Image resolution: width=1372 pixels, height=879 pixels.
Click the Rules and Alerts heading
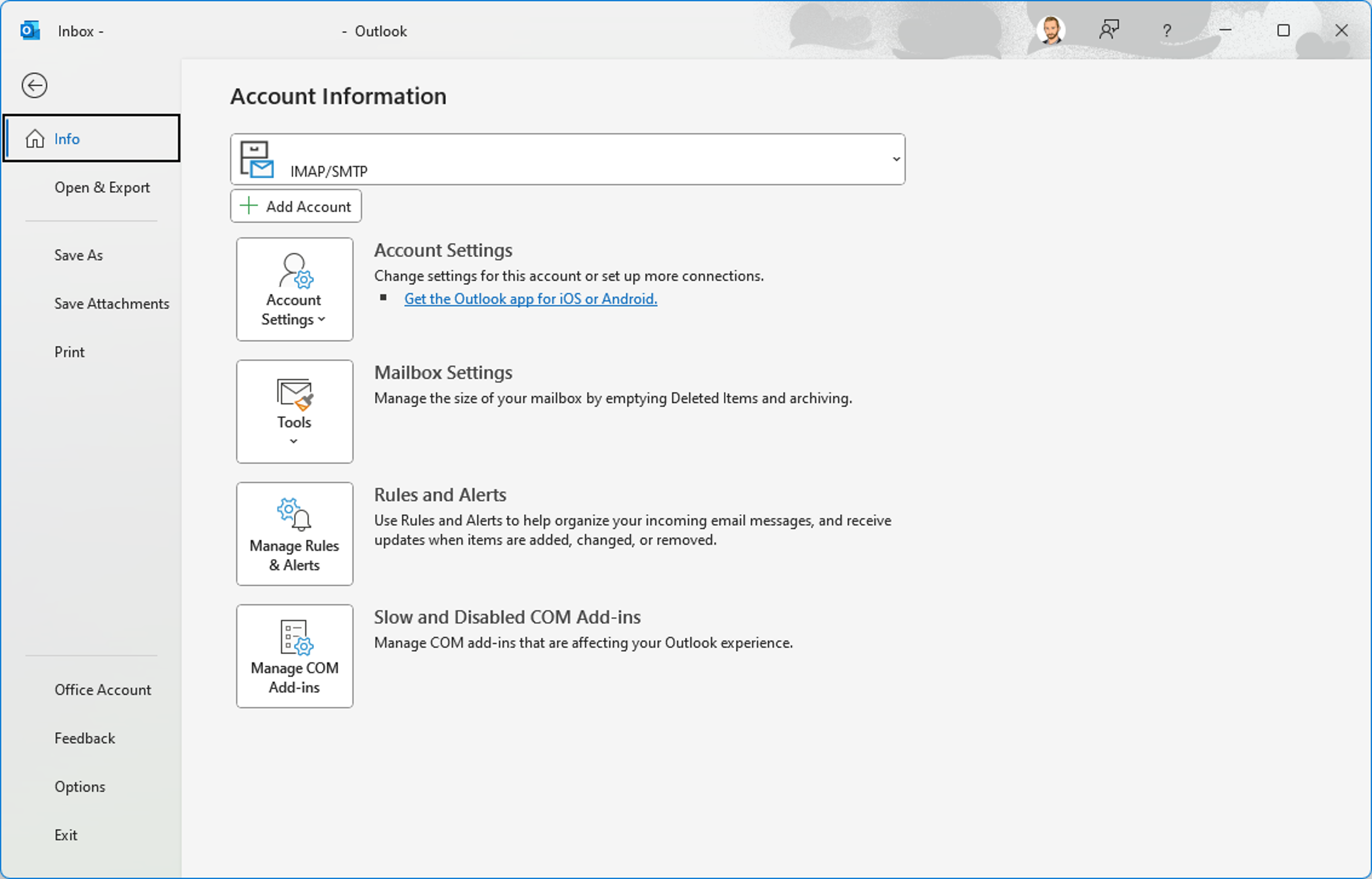pyautogui.click(x=440, y=494)
